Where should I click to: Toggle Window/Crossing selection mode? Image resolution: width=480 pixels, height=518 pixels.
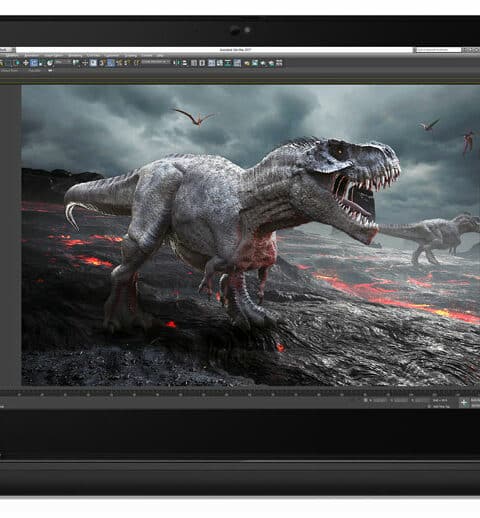[17, 63]
